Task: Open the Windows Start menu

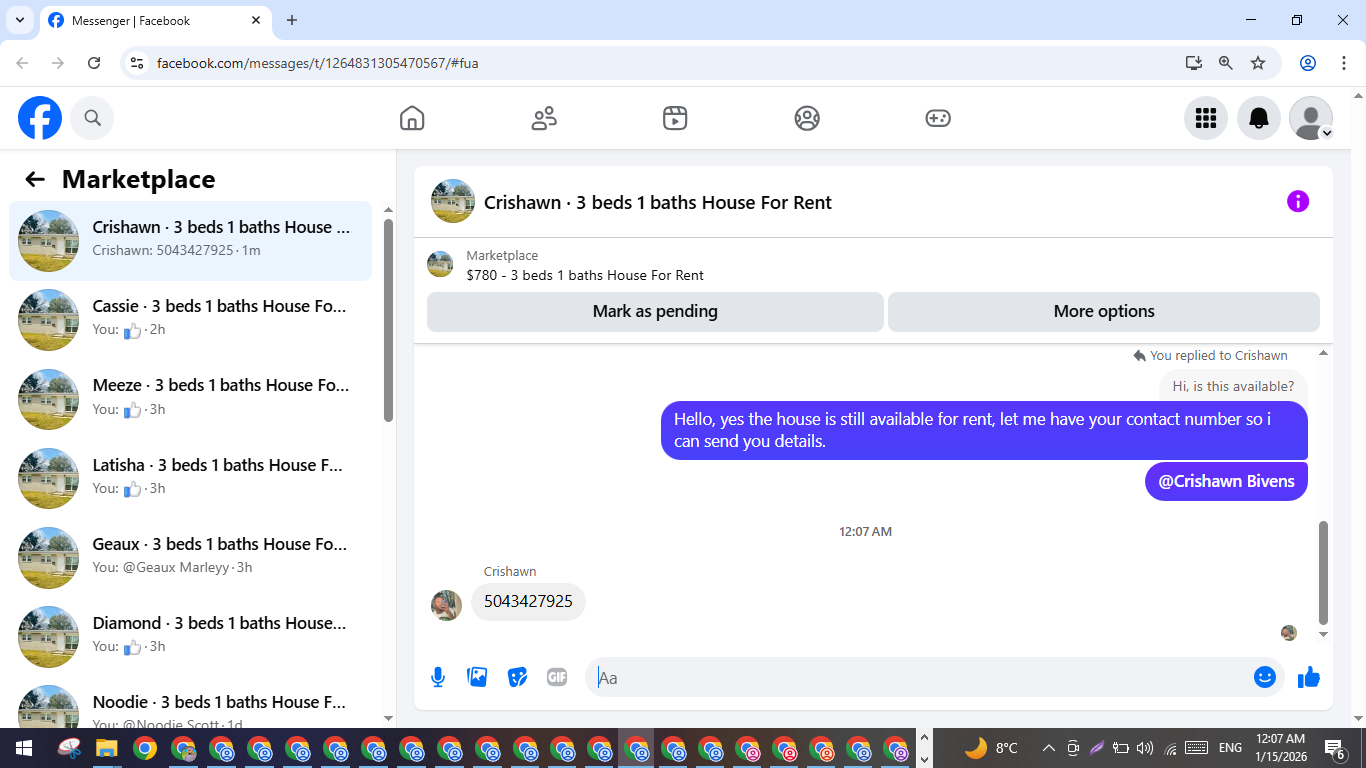Action: coord(23,748)
